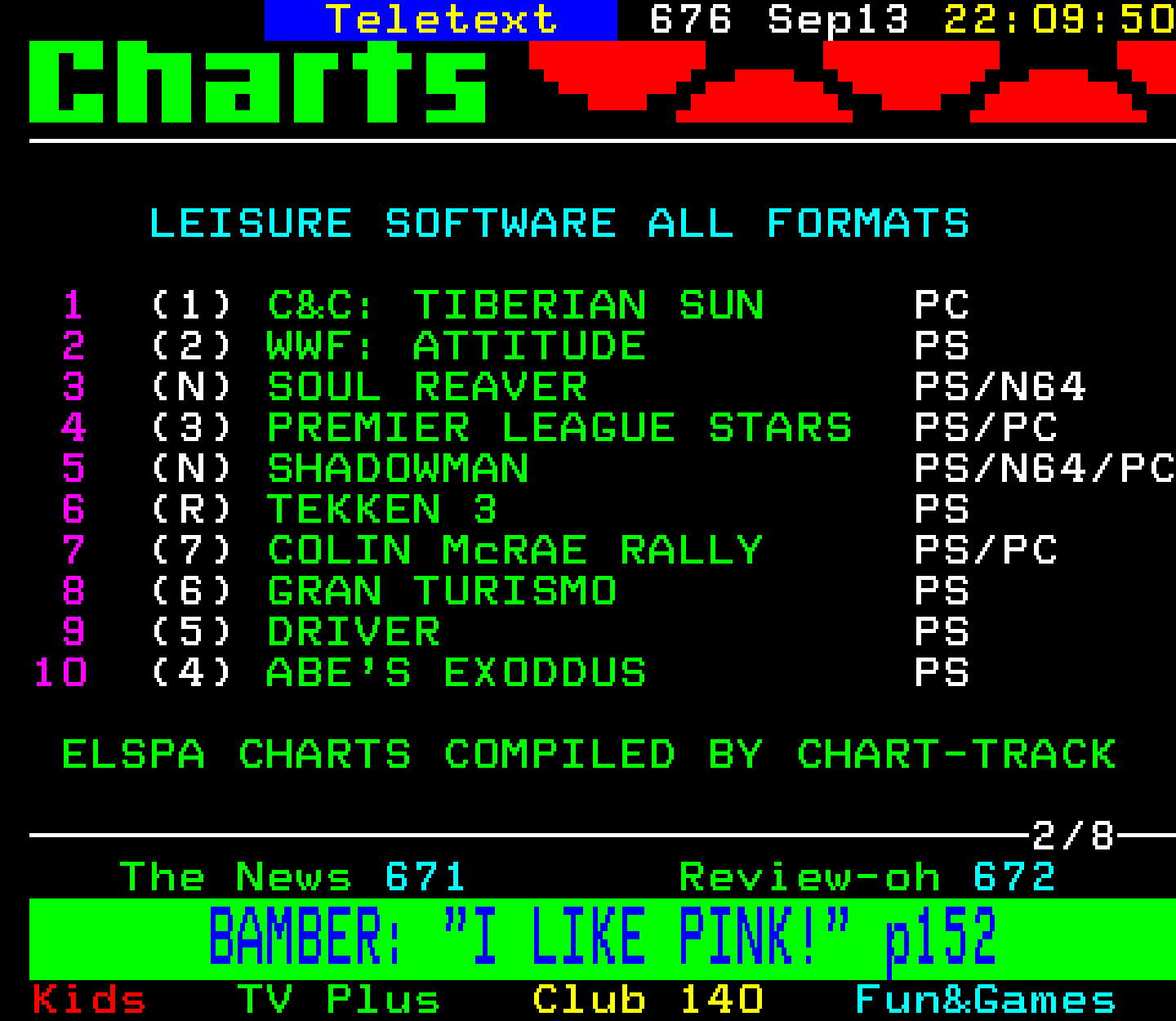Click magenta rank 6 beside Tekken 3
This screenshot has height=1021, width=1176.
coord(73,510)
